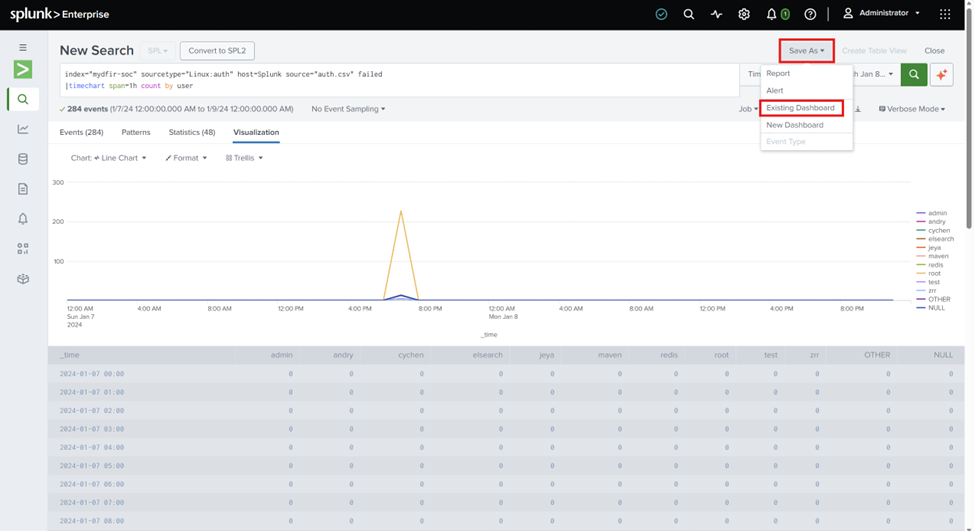Click the Settings gear icon in top bar
975x531 pixels.
[x=744, y=14]
